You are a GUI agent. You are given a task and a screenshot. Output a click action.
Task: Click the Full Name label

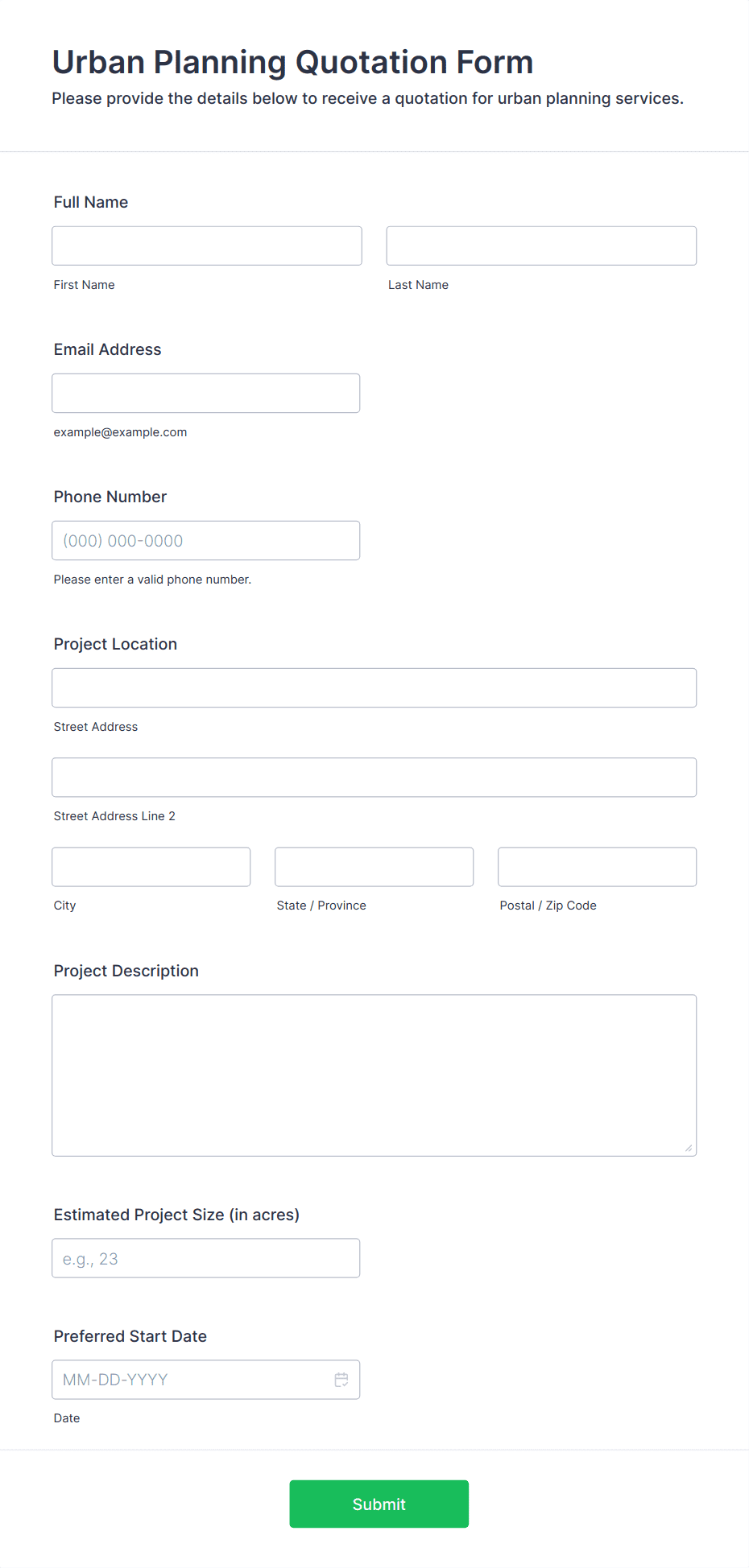point(91,202)
